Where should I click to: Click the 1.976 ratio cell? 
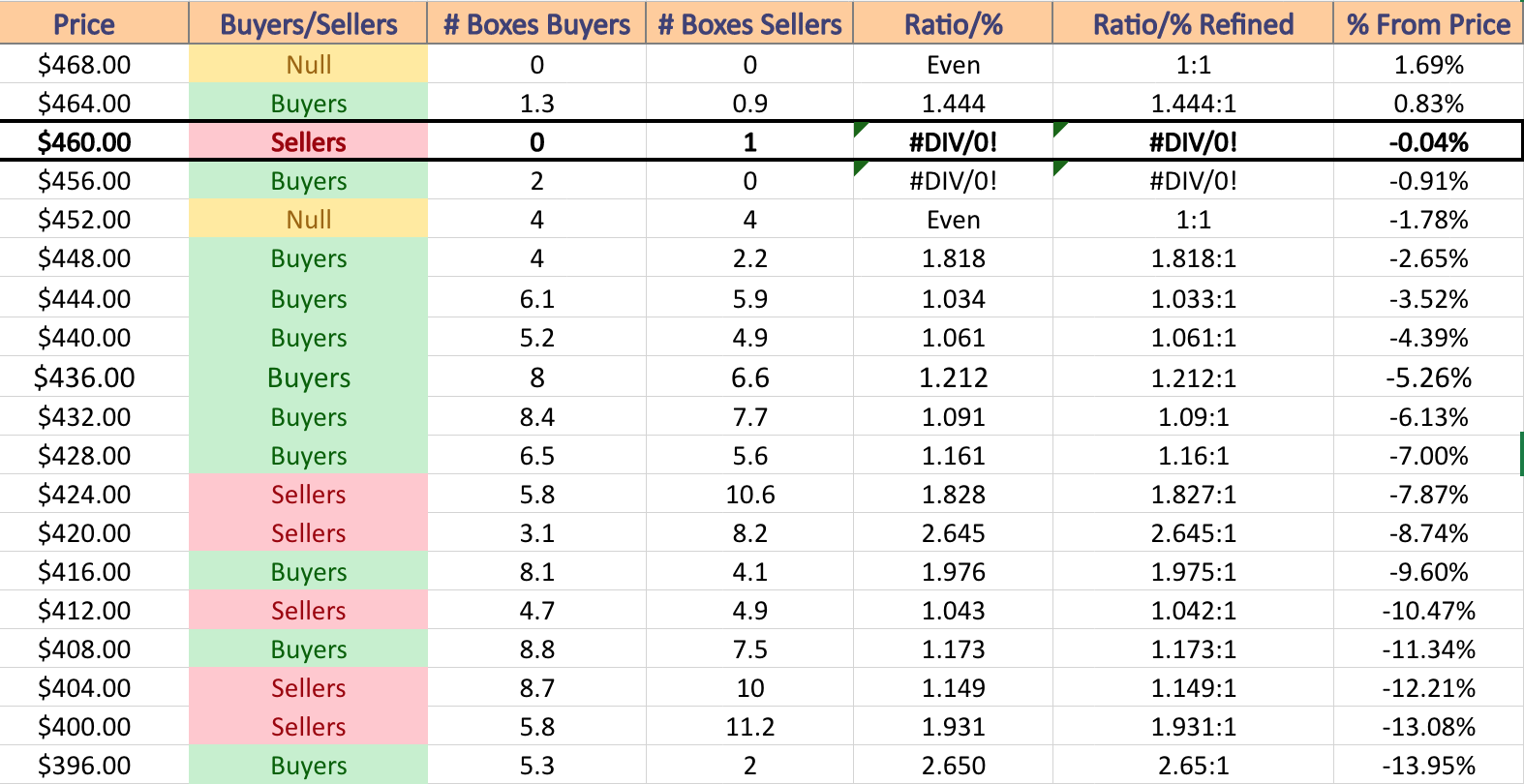point(953,571)
